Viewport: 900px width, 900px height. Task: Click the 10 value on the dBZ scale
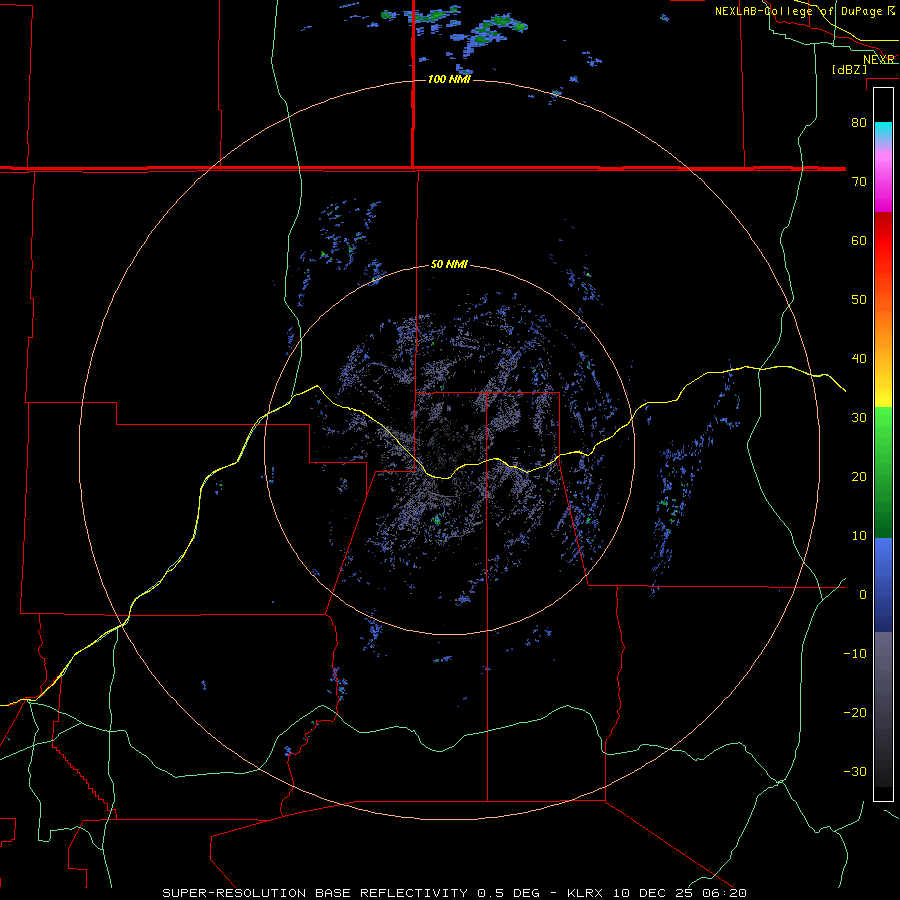coord(859,536)
